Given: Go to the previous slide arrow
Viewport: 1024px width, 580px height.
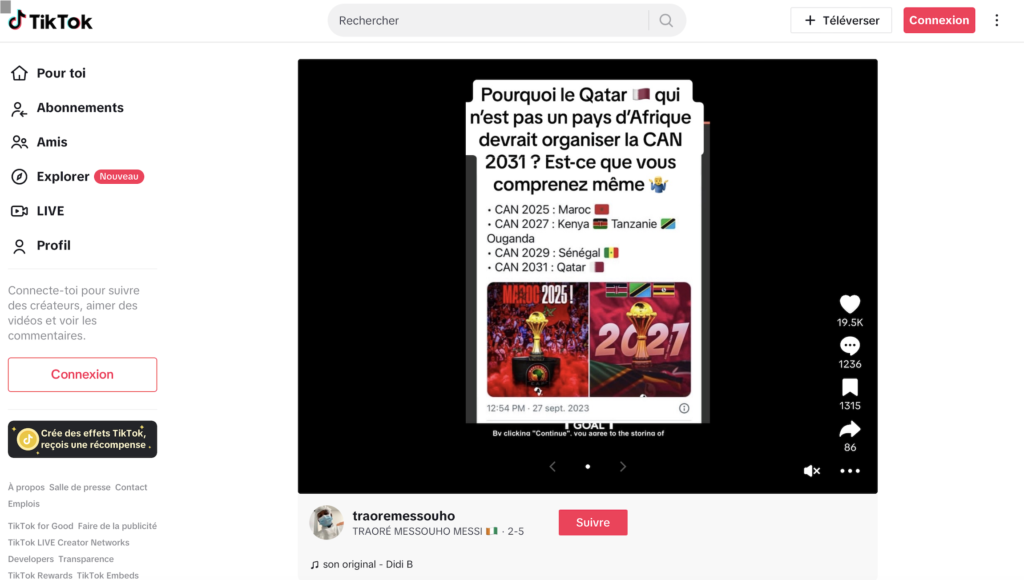Looking at the screenshot, I should point(552,466).
